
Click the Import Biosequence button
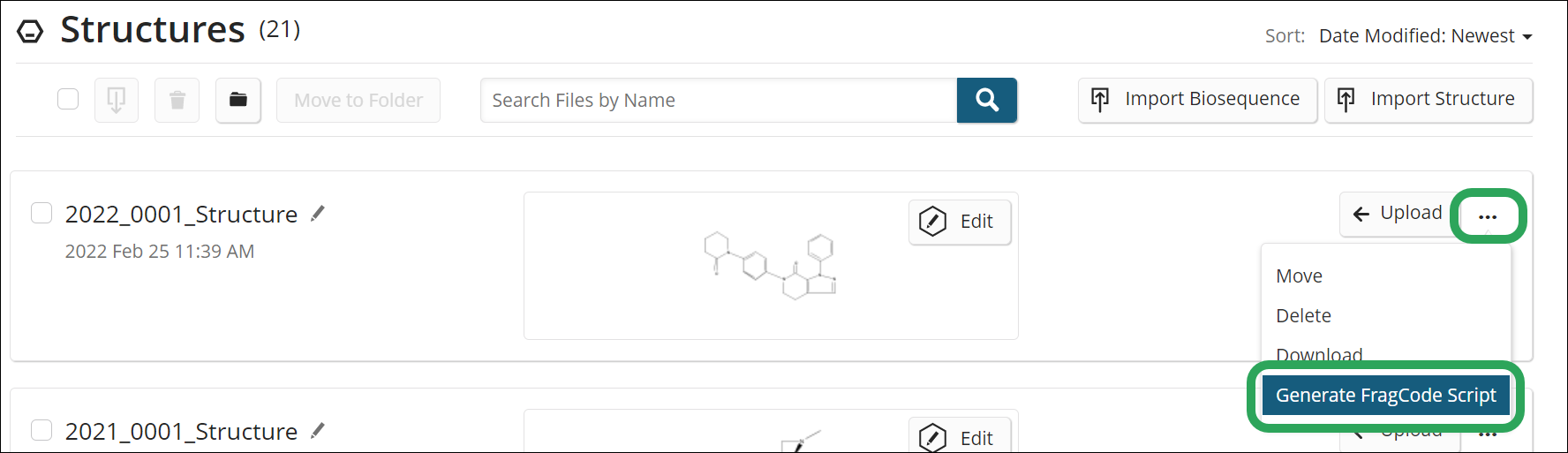[x=1197, y=100]
